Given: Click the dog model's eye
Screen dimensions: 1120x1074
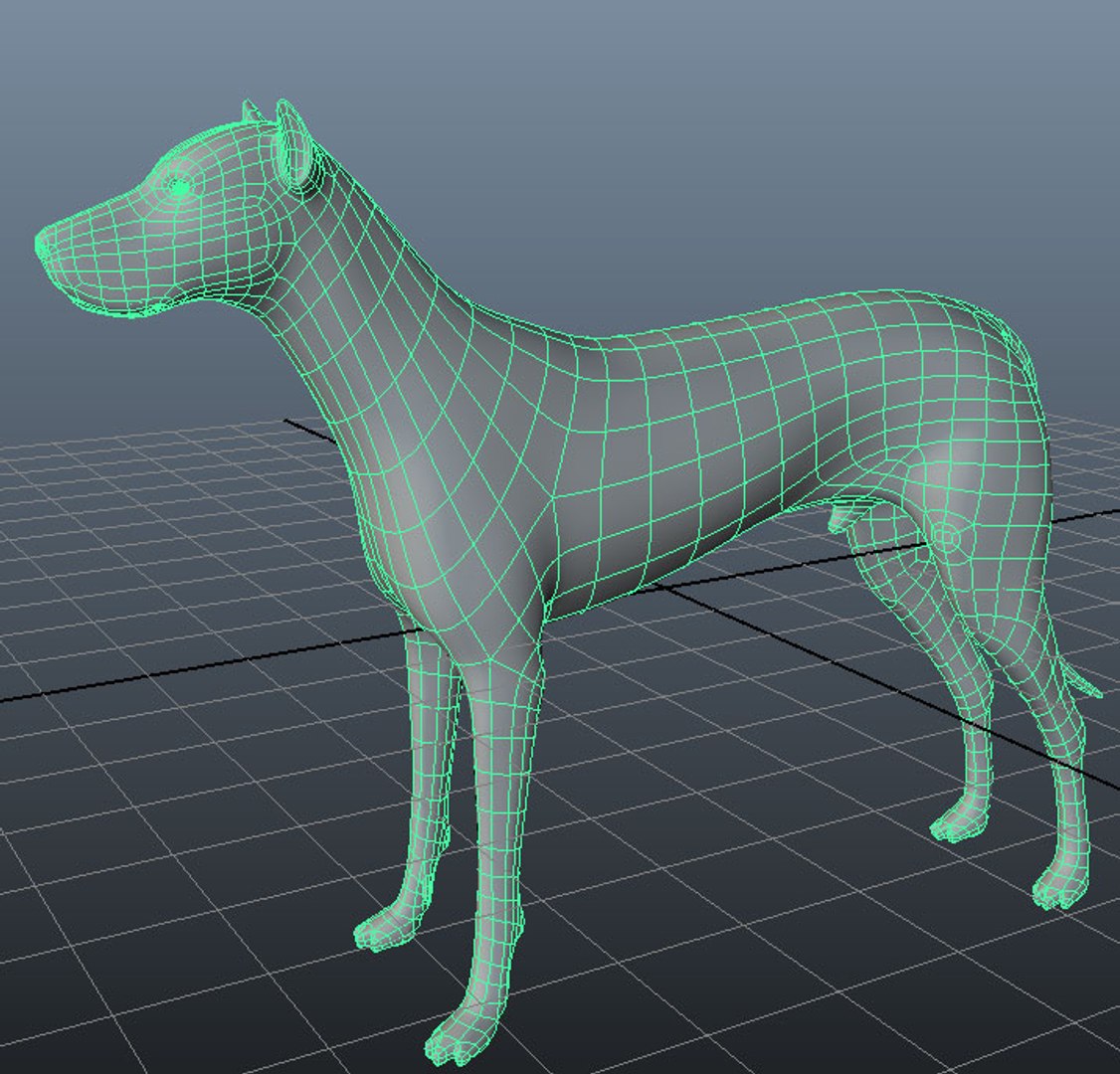Looking at the screenshot, I should [179, 188].
